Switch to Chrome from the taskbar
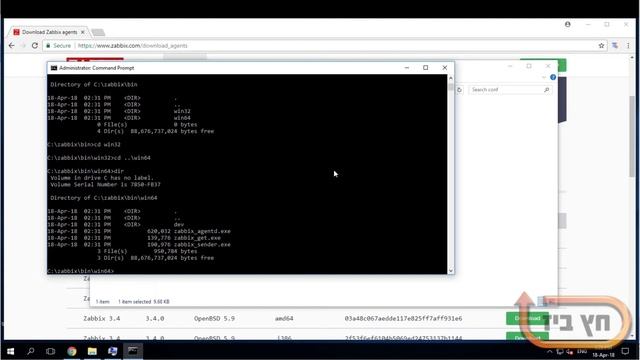The width and height of the screenshot is (640, 360). point(72,351)
